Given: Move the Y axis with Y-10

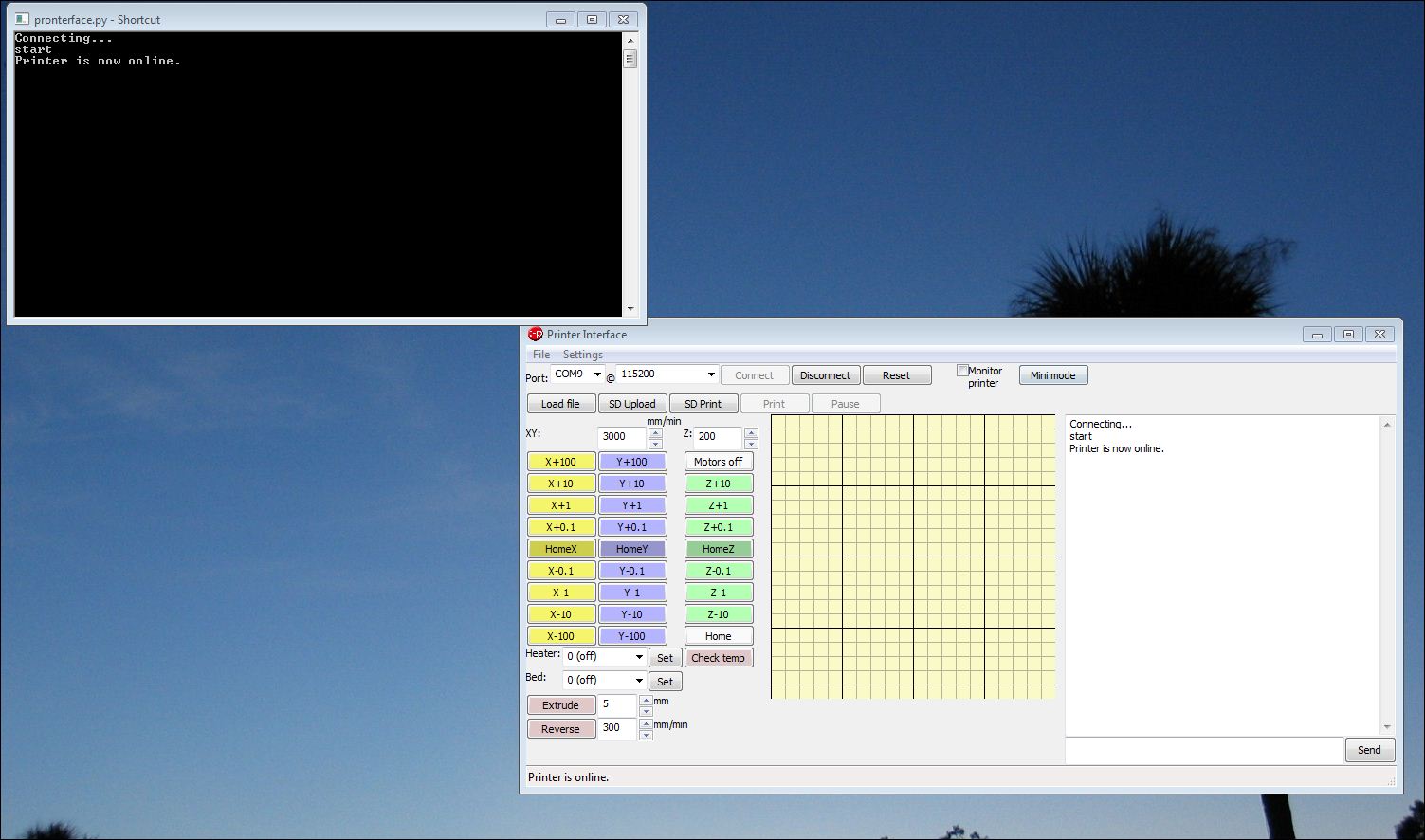Looking at the screenshot, I should coord(632,614).
